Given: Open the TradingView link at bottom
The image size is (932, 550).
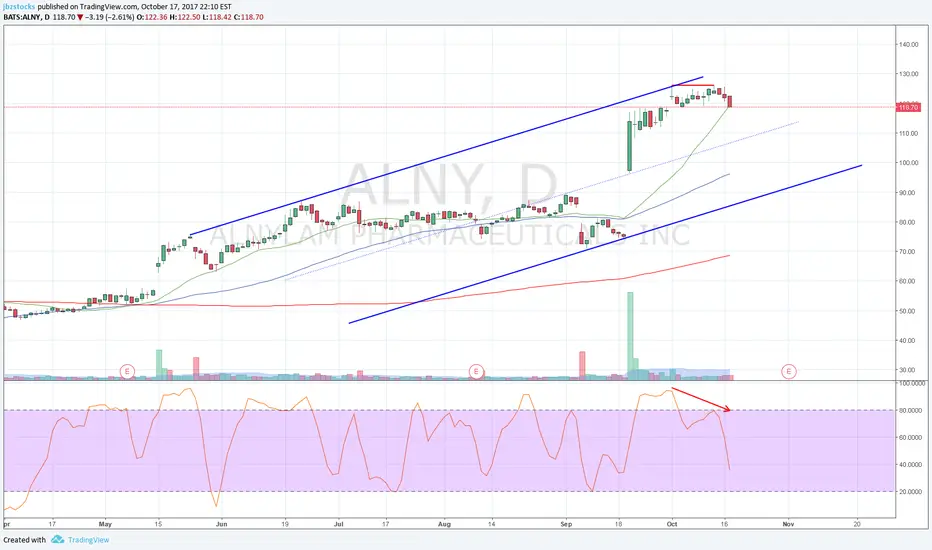Looking at the screenshot, I should pyautogui.click(x=89, y=540).
